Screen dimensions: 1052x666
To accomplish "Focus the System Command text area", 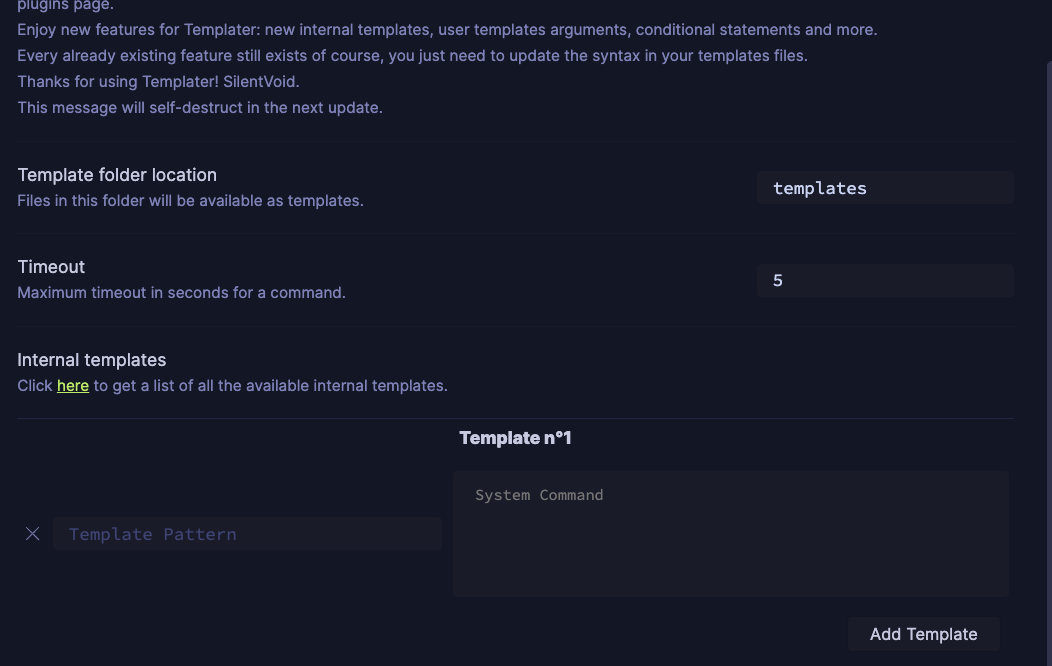I will click(731, 533).
